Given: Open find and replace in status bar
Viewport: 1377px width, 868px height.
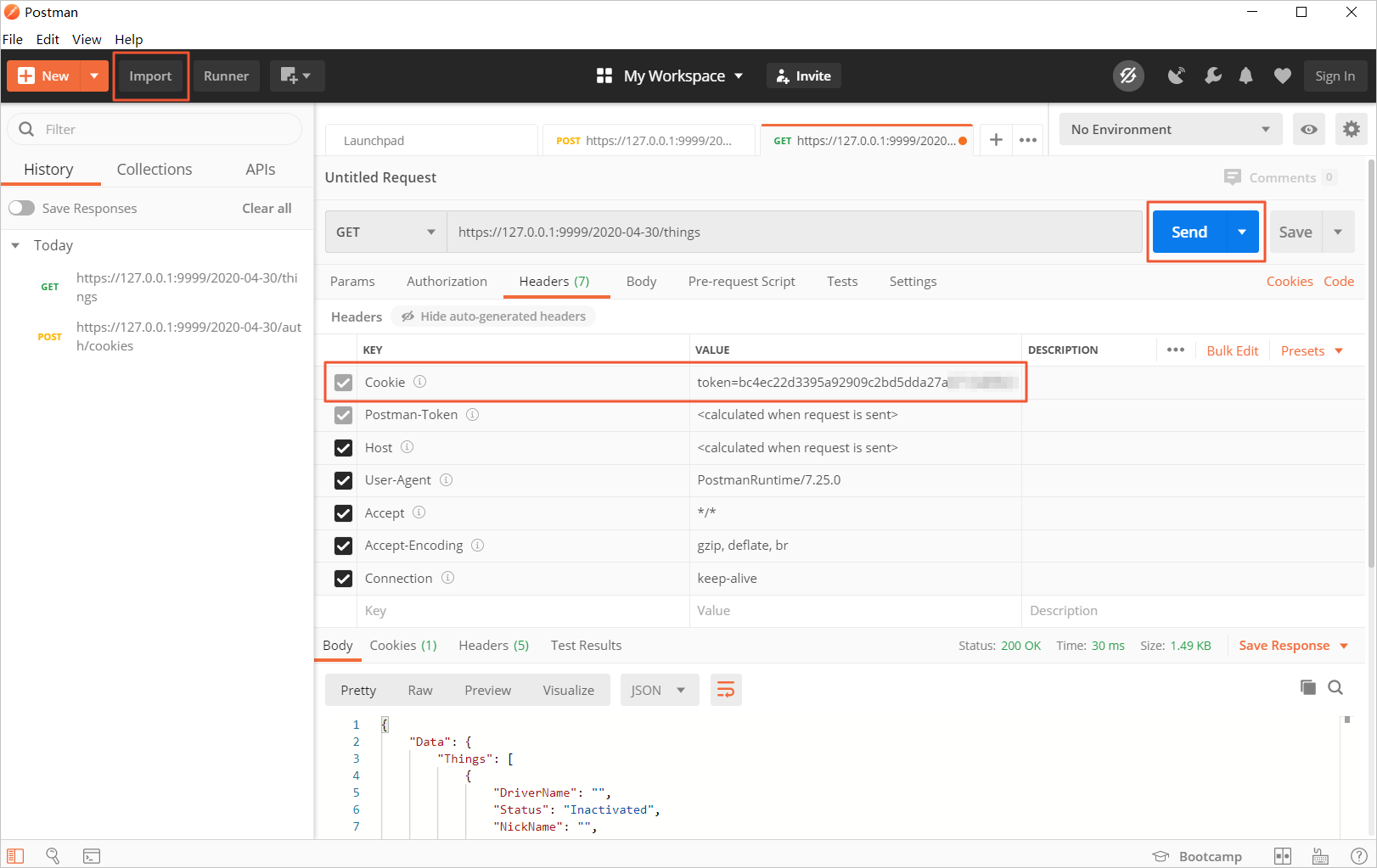Looking at the screenshot, I should pyautogui.click(x=53, y=856).
